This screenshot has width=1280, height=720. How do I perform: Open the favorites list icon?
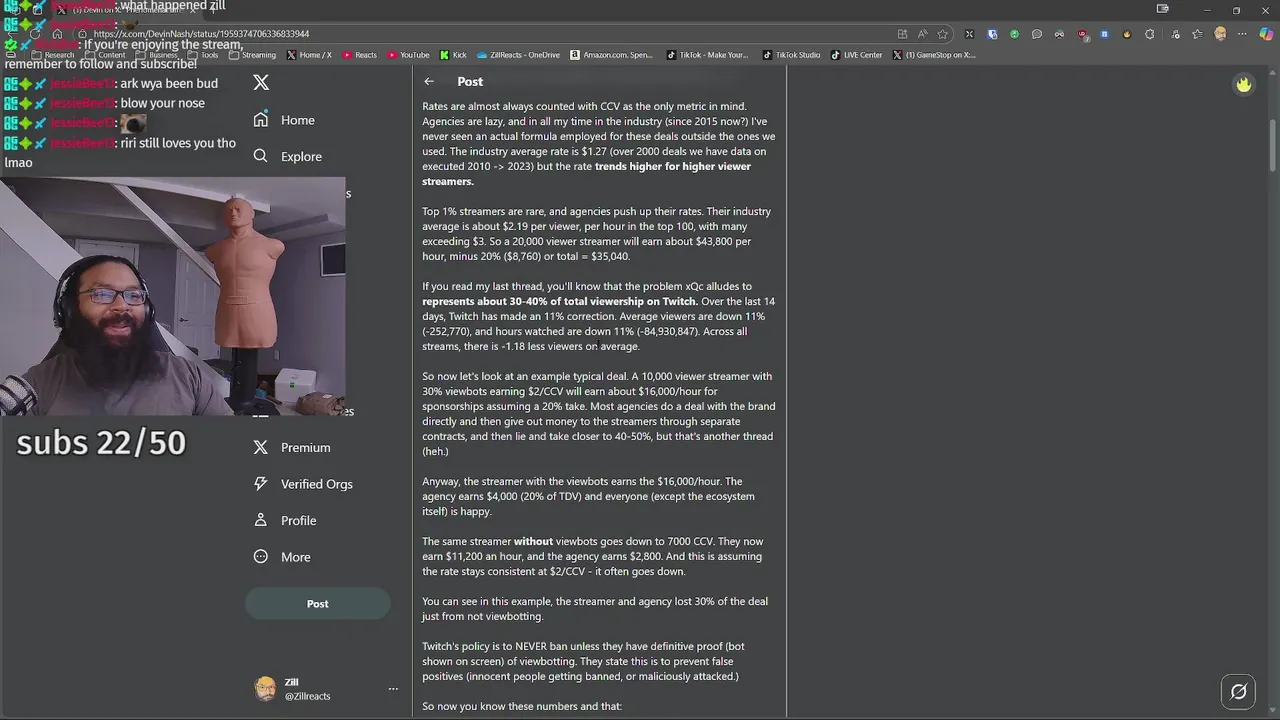(1197, 34)
